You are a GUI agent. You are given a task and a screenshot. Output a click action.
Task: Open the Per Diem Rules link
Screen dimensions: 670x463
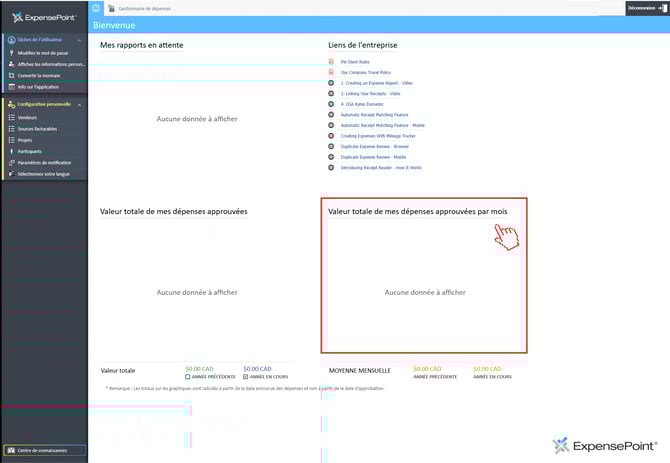pos(355,62)
